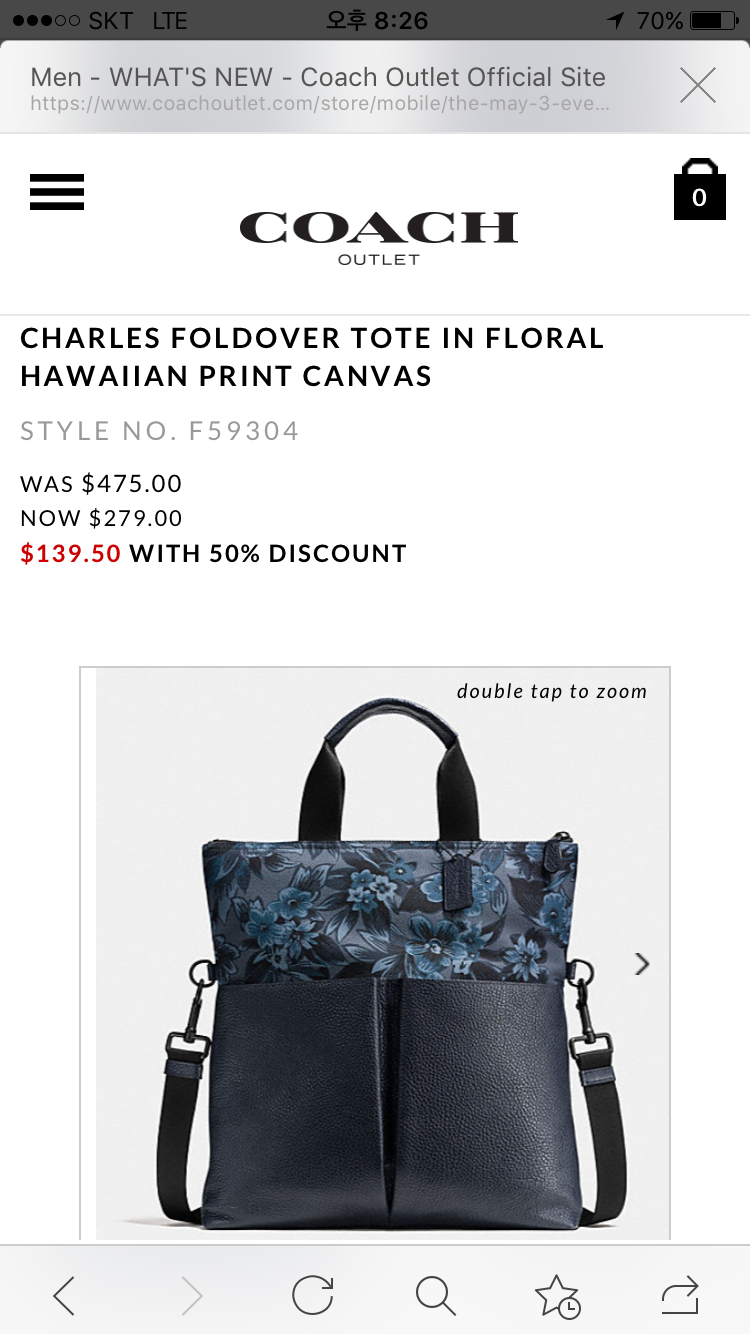Tap the Men - WHAT'S NEW page title

318,77
